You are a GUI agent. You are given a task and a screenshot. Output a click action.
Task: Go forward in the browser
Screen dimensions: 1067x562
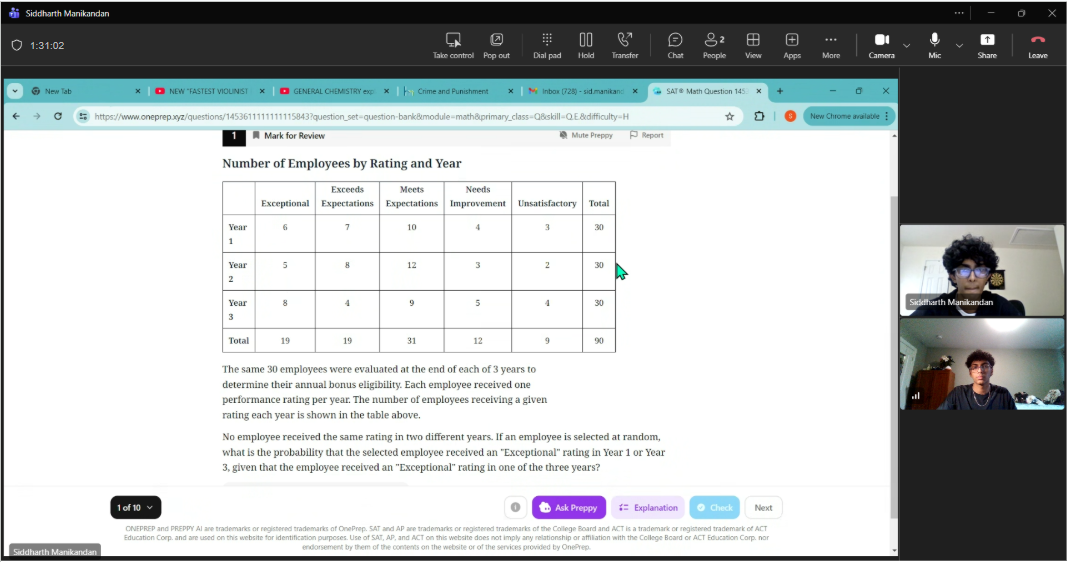[37, 116]
